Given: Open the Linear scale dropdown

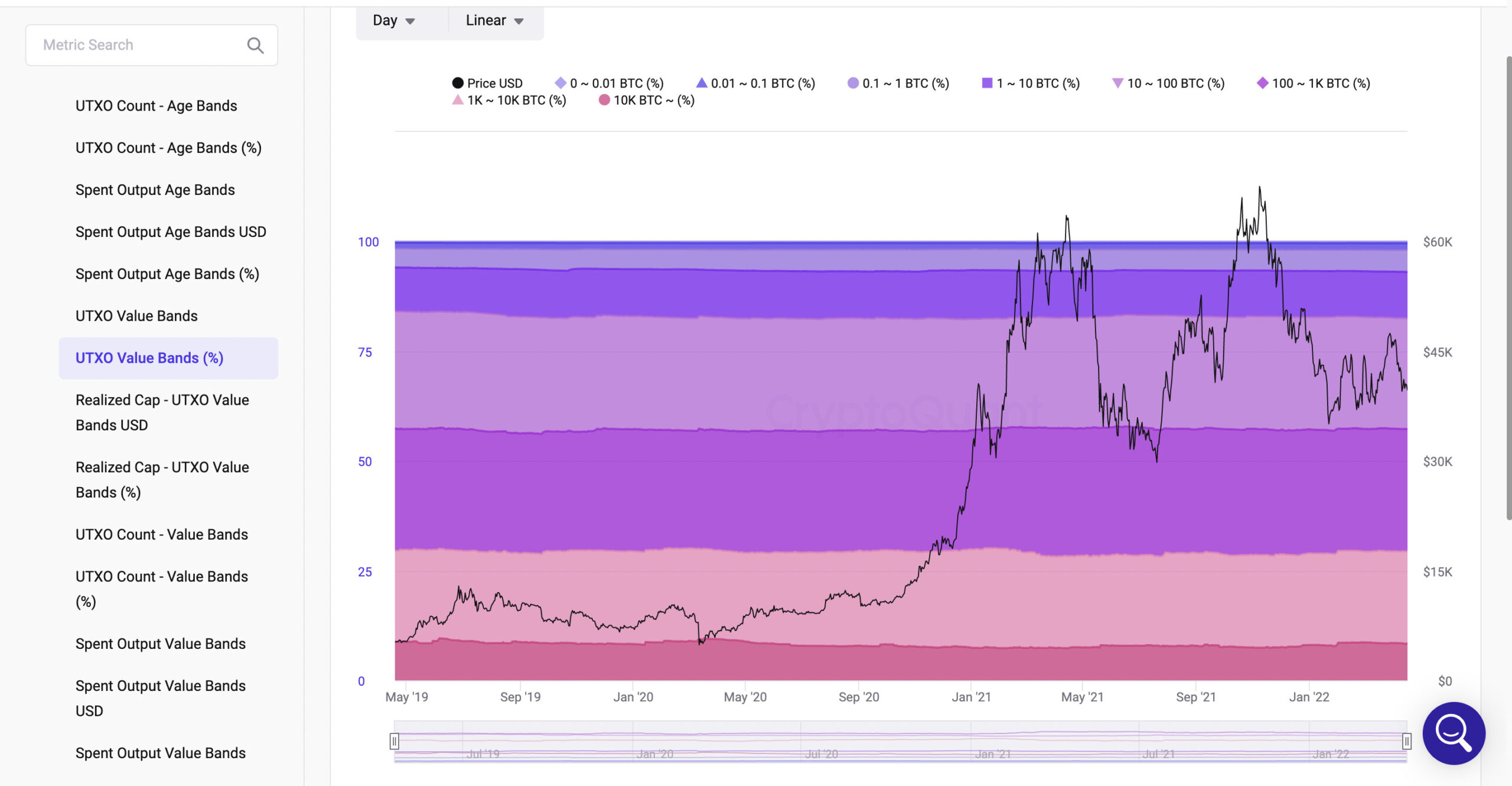Looking at the screenshot, I should coord(494,21).
